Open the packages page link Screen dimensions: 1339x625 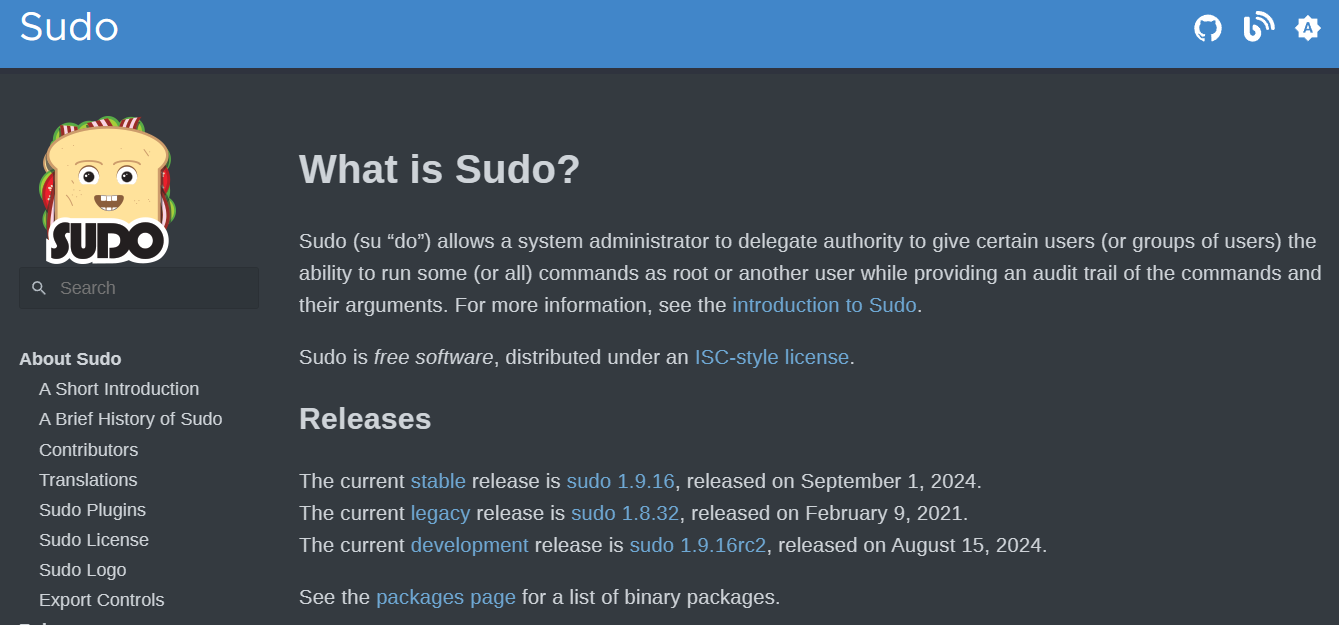(x=446, y=598)
